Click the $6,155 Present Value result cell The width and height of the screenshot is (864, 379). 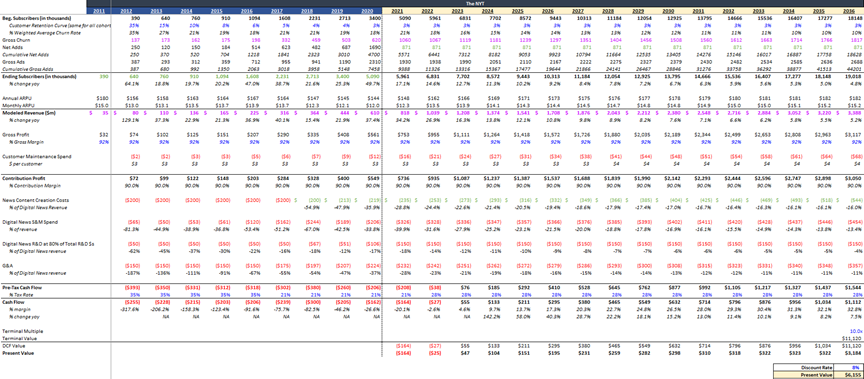[849, 374]
